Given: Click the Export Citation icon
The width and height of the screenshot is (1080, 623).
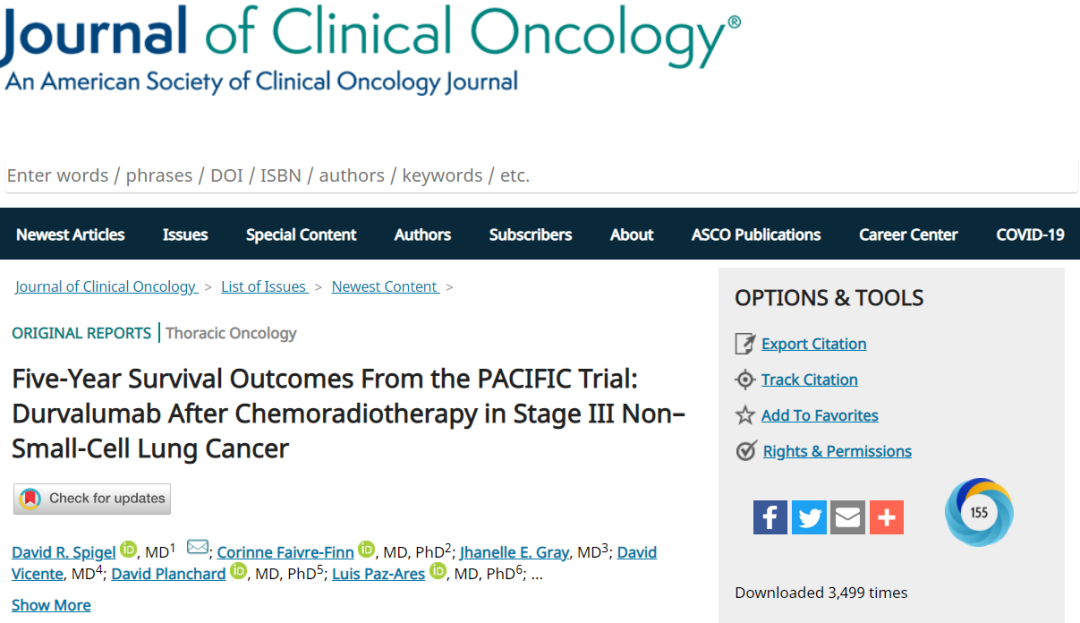Looking at the screenshot, I should coord(745,344).
